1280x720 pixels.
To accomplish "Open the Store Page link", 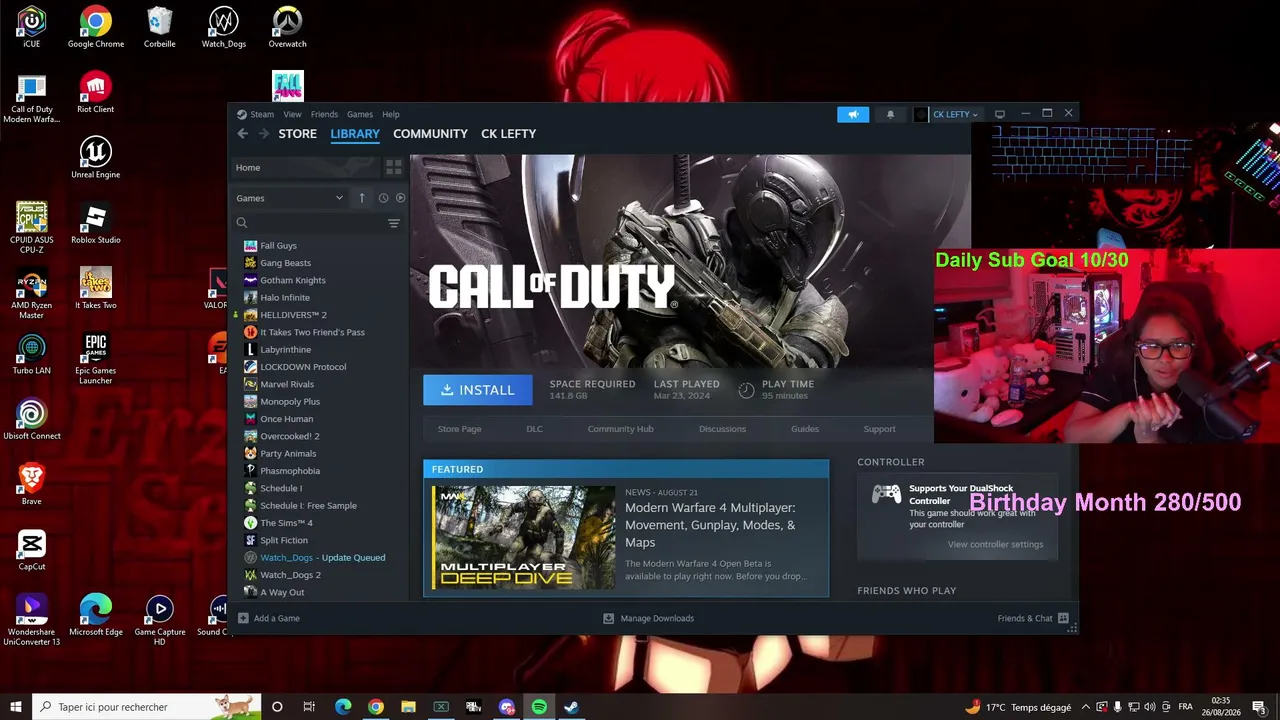I will (x=459, y=429).
